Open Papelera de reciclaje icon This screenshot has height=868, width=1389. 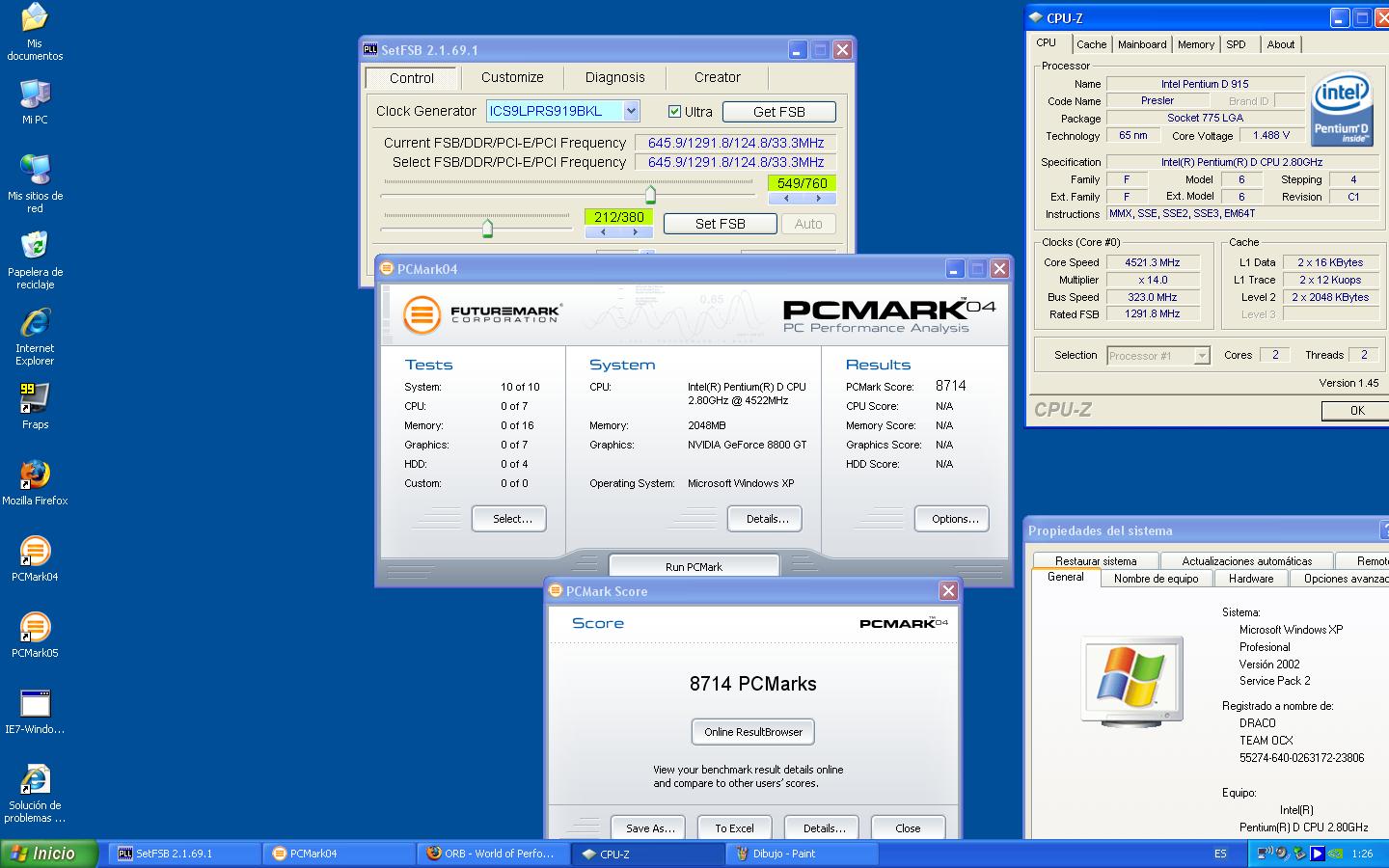(x=35, y=259)
